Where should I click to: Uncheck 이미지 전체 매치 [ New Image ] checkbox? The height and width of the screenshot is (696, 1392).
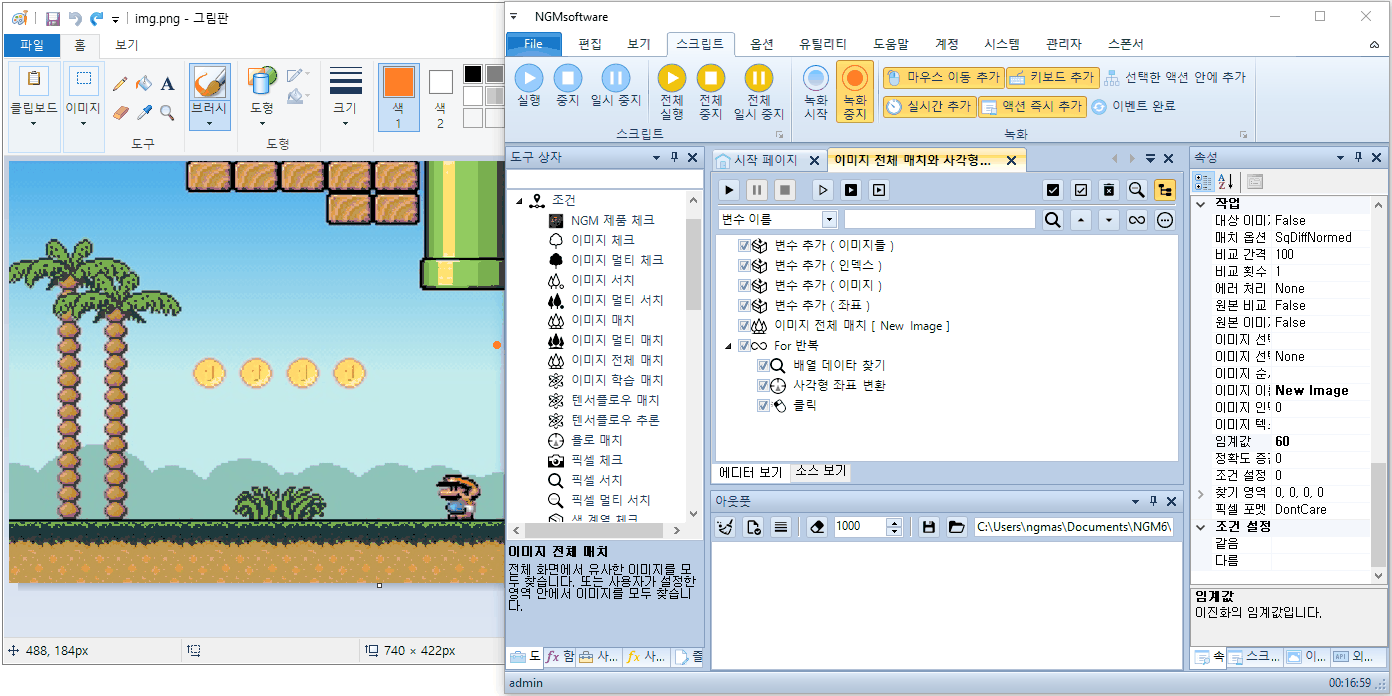744,325
